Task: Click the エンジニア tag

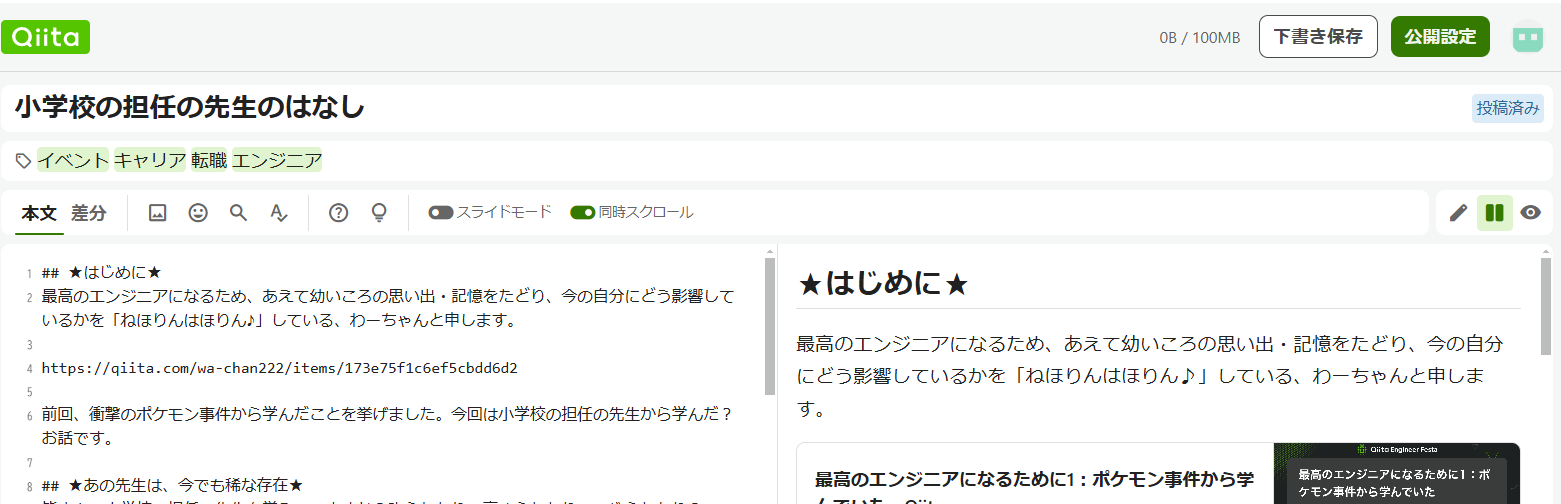Action: pos(277,160)
